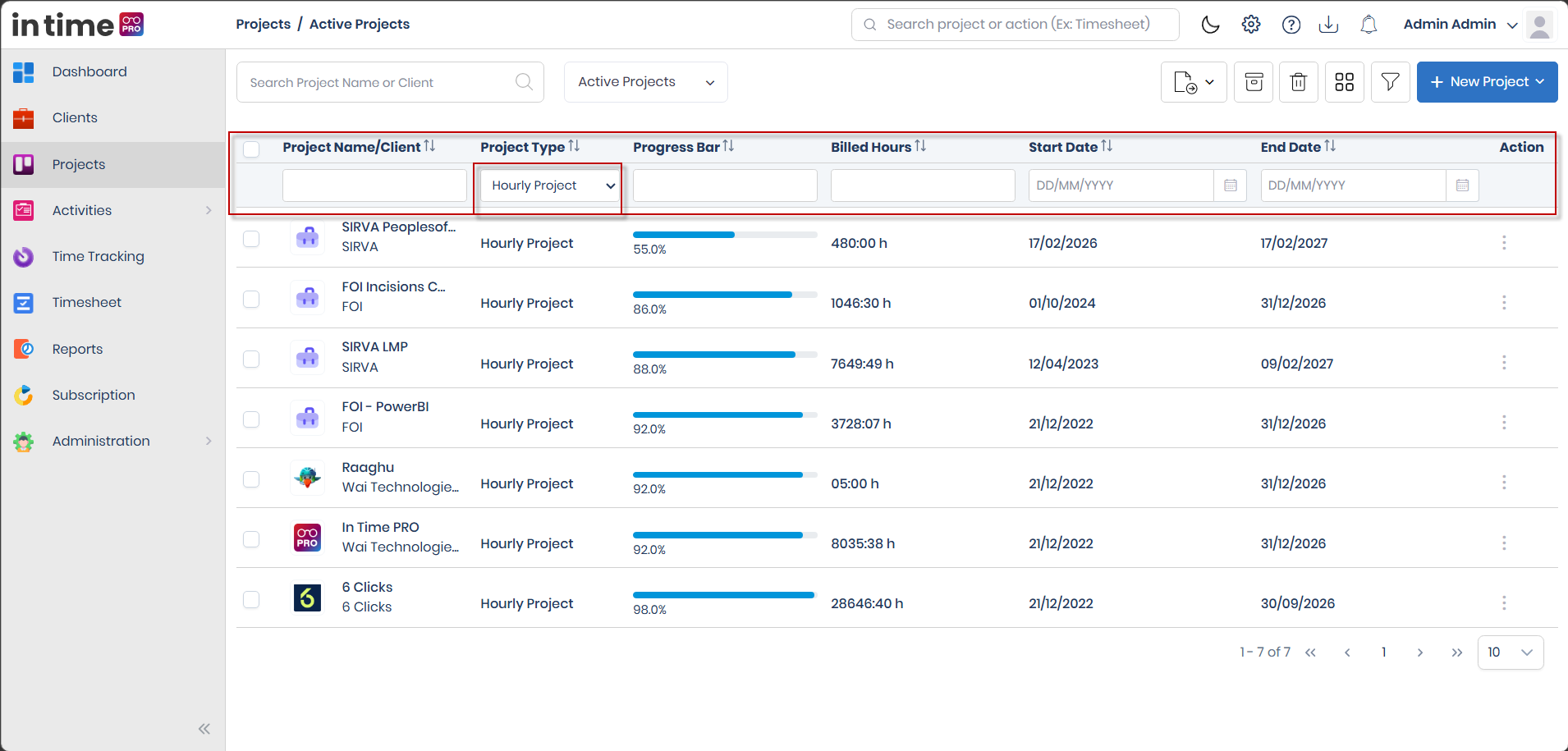Screen dimensions: 1568x751
Task: Click the trash delete icon
Action: pos(1299,82)
